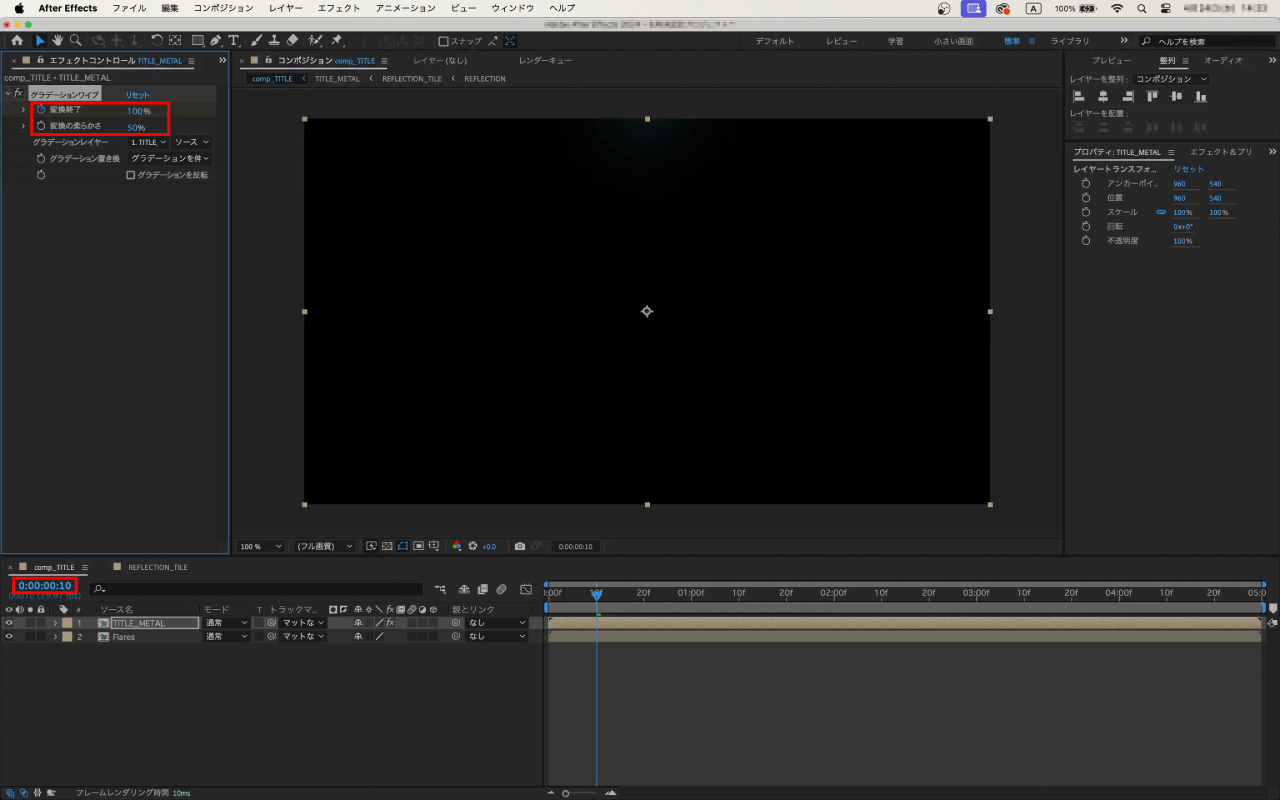Click align horizontal centers icon

tap(1103, 96)
